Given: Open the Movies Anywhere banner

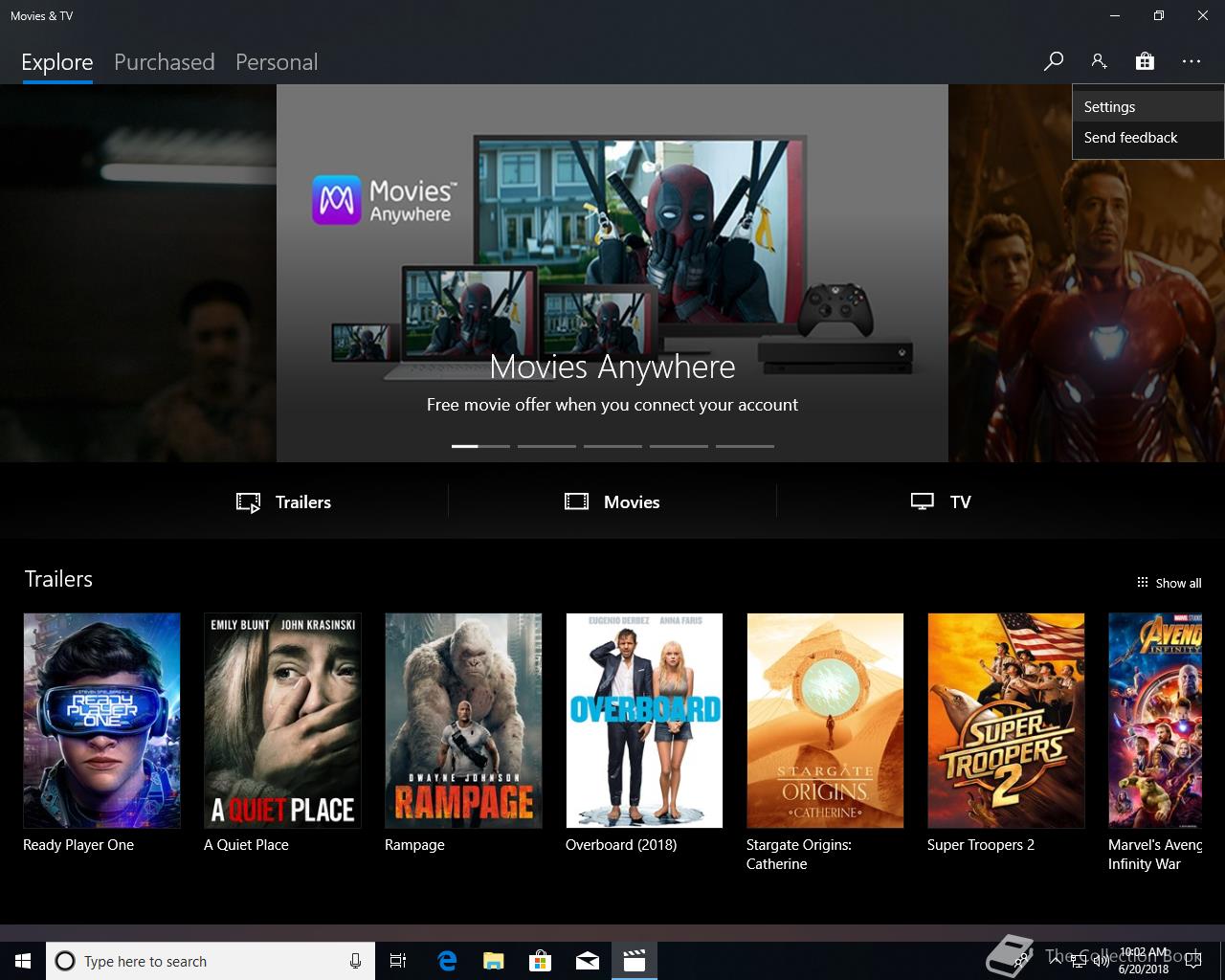Looking at the screenshot, I should point(612,273).
